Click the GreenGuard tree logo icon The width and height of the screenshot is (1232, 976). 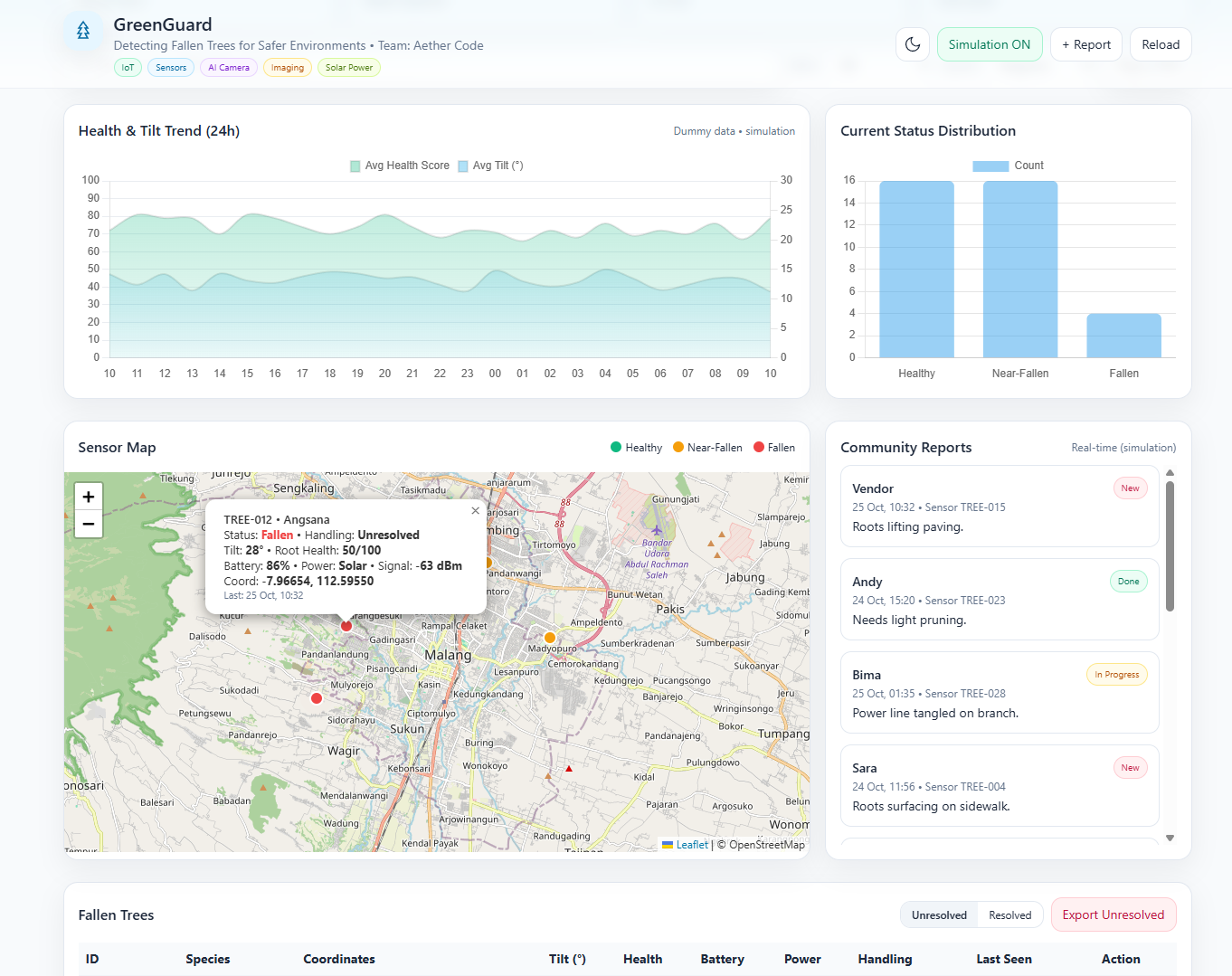click(83, 32)
